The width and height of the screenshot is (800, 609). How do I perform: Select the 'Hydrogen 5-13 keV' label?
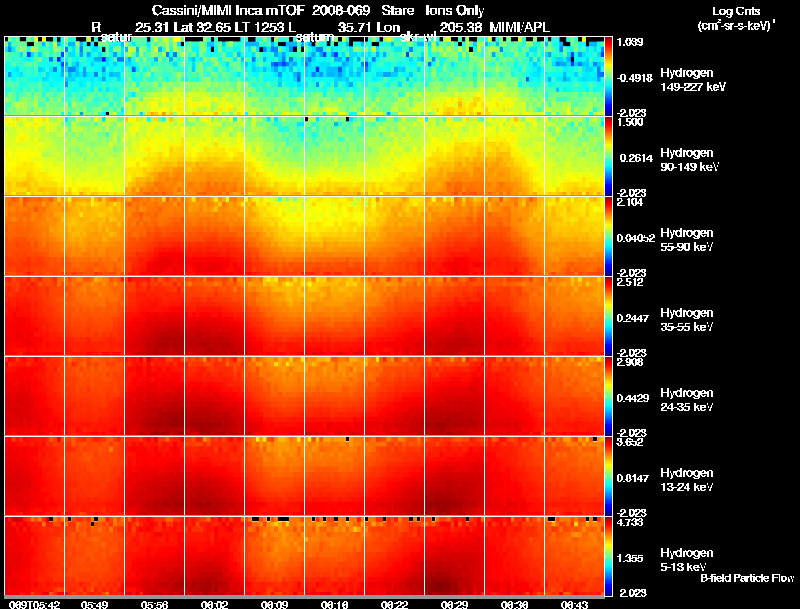click(687, 560)
